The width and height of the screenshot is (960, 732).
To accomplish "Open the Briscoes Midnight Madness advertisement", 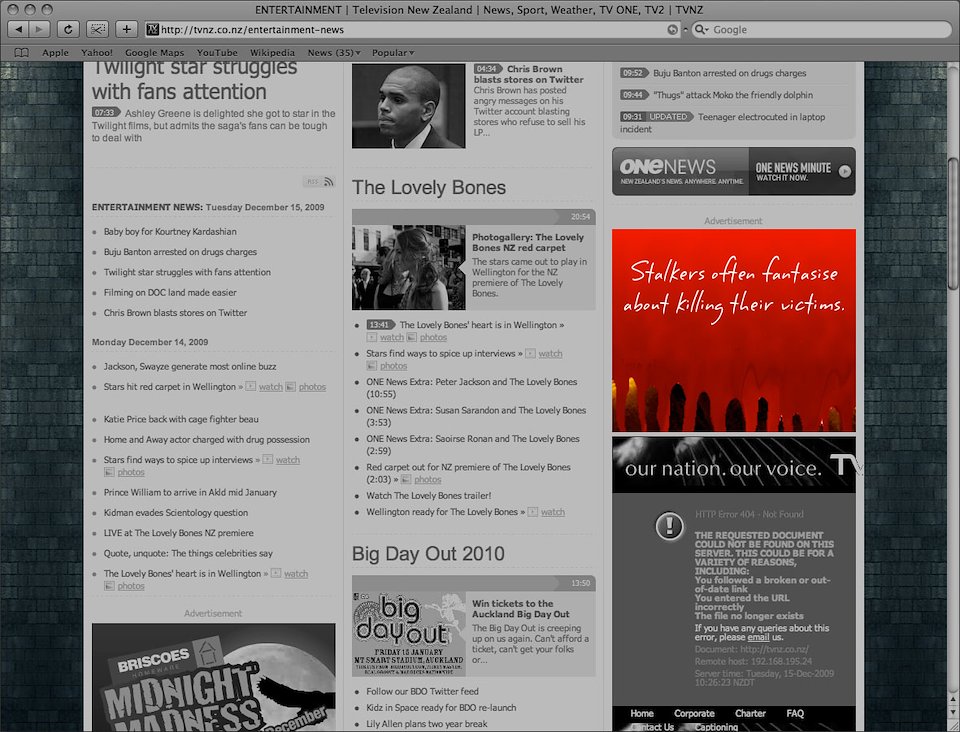I will [x=214, y=678].
